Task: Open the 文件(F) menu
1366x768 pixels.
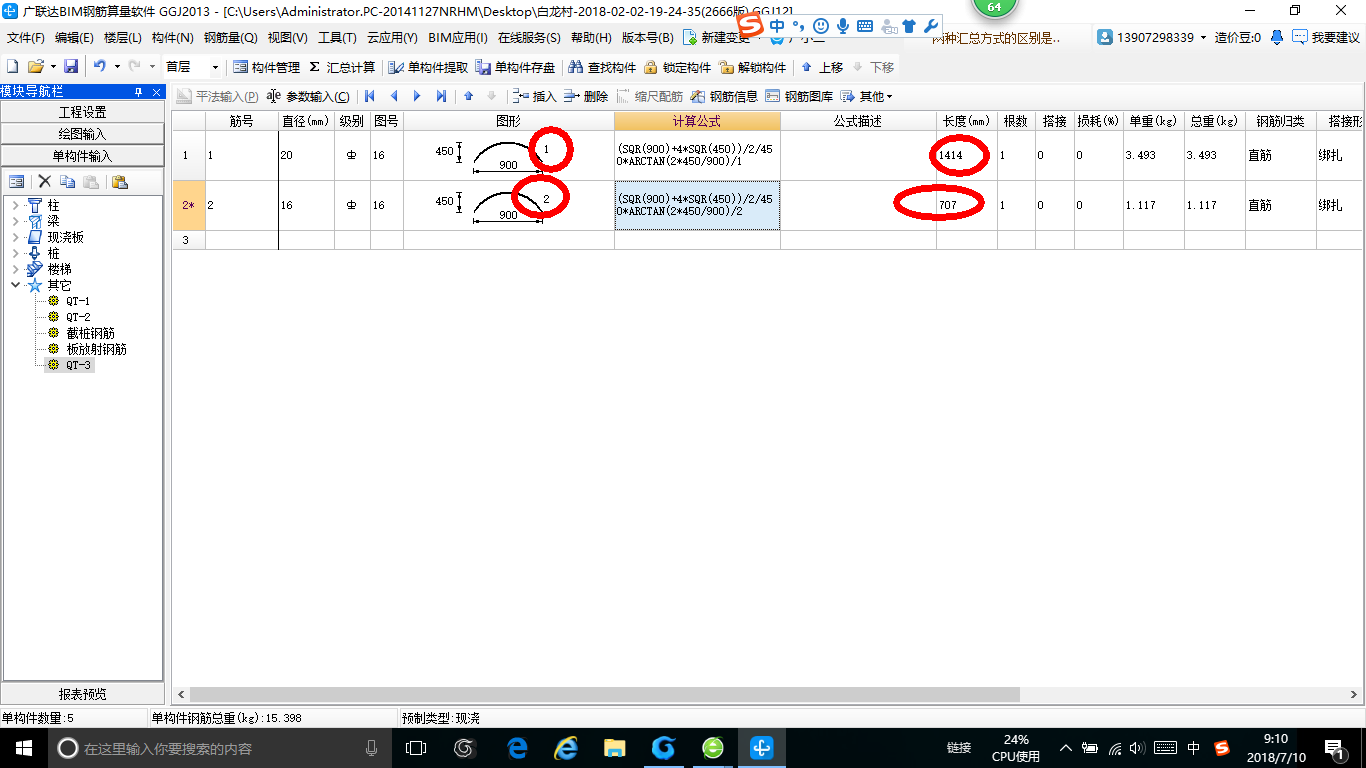Action: coord(25,38)
